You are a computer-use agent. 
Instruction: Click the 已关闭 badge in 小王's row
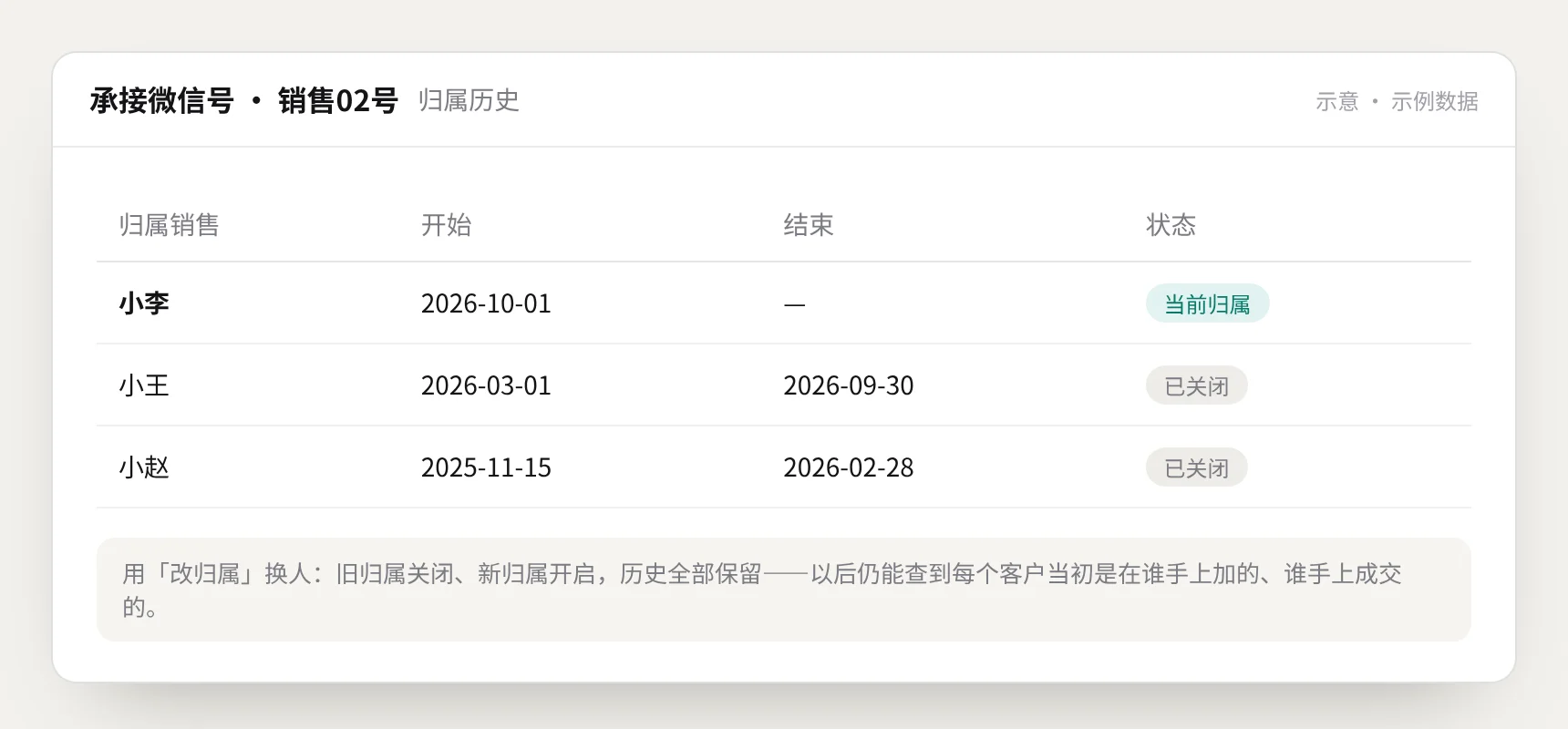(1196, 385)
